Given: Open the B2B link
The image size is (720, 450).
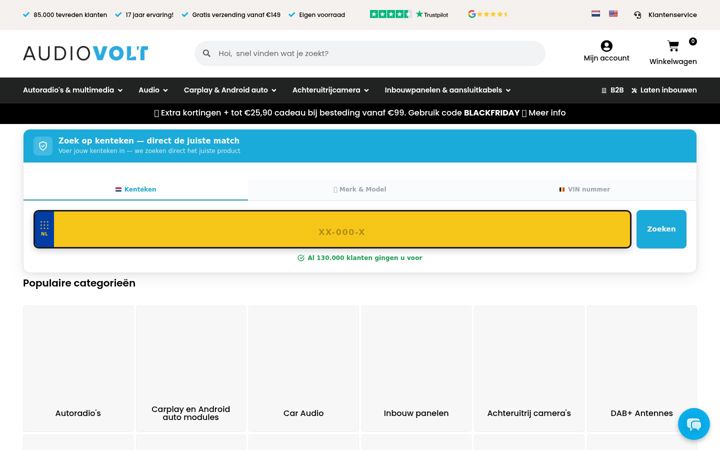Looking at the screenshot, I should pos(617,90).
